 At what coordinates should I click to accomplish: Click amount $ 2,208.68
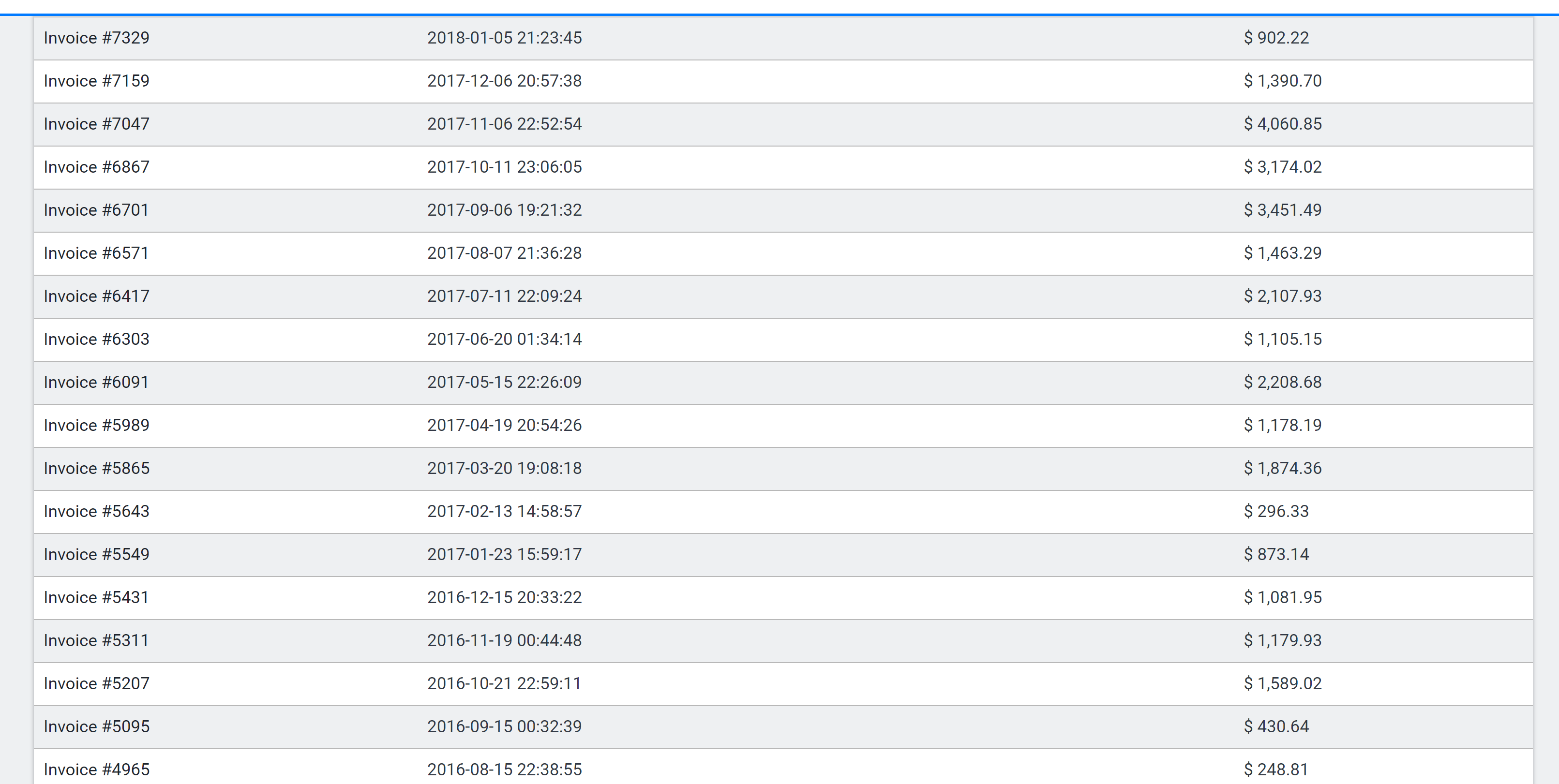tap(1282, 382)
